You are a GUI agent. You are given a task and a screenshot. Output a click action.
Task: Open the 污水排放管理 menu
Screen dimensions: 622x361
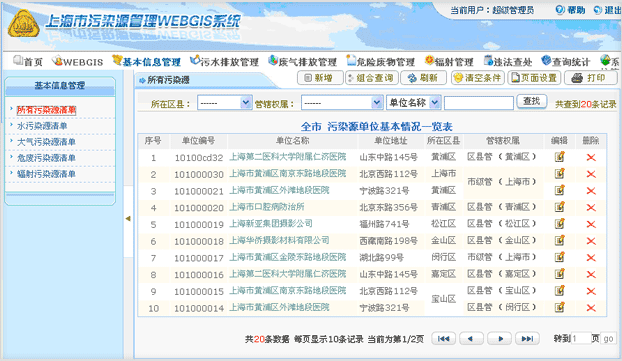coord(224,61)
